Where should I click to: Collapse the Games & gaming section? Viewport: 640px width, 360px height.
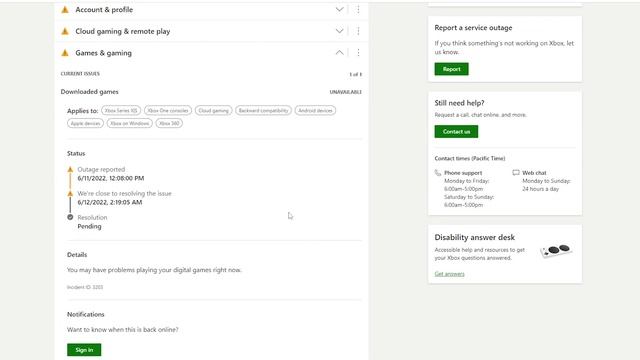(340, 53)
